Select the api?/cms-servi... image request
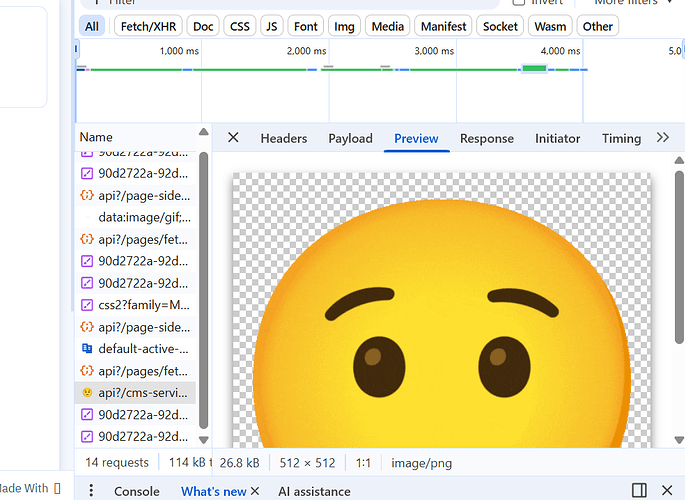 click(135, 393)
